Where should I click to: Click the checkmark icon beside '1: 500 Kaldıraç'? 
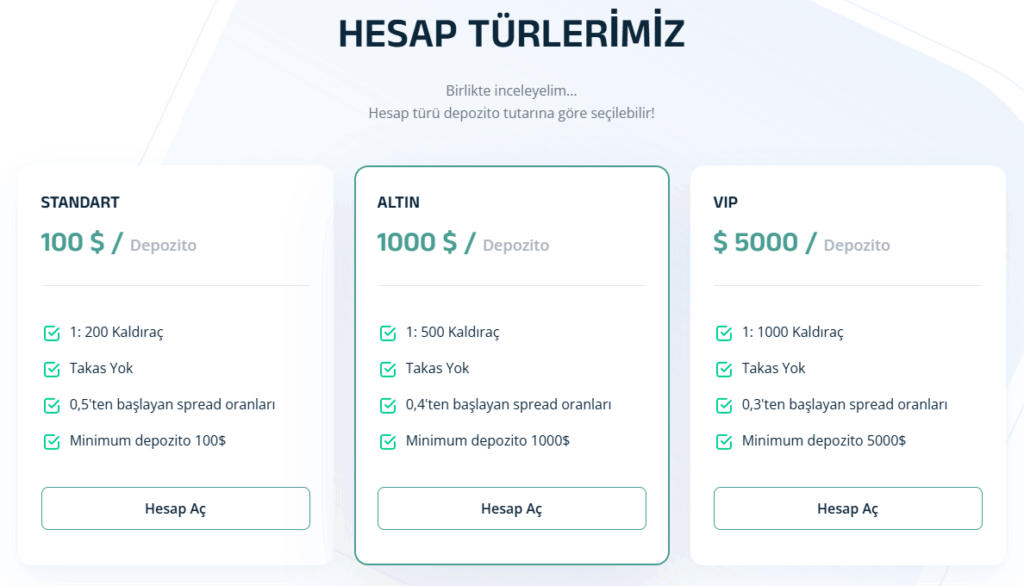pos(386,332)
